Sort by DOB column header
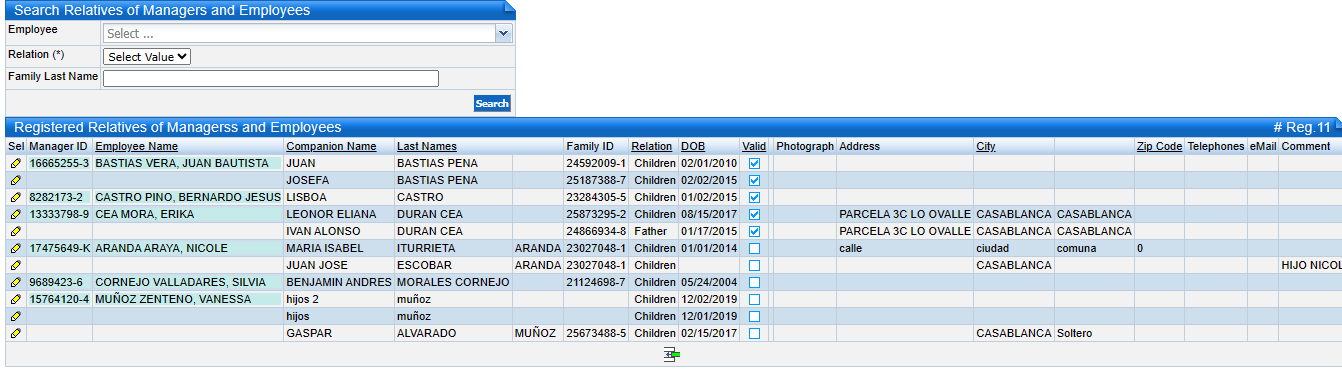 click(x=693, y=146)
